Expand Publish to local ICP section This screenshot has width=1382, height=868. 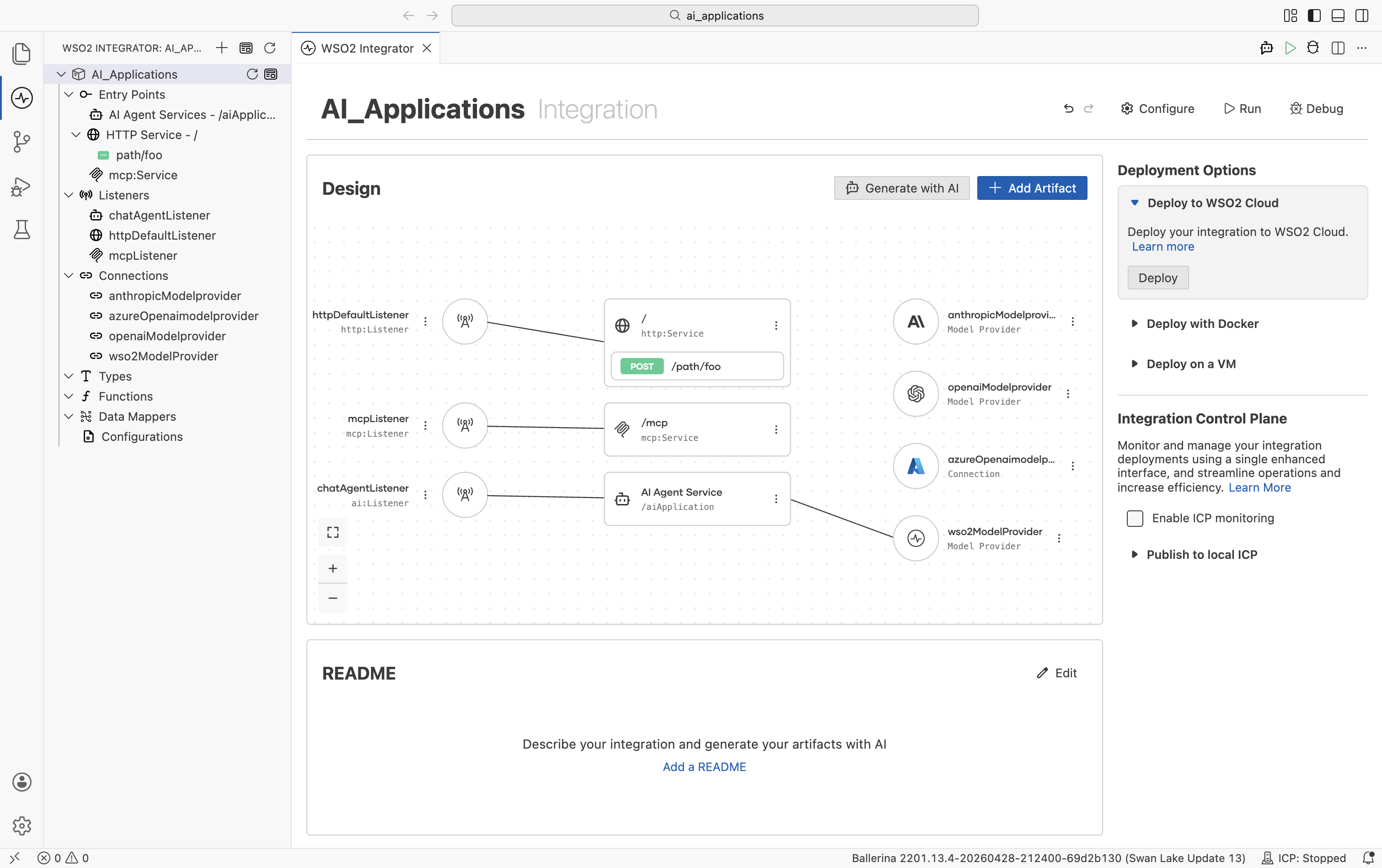point(1135,555)
